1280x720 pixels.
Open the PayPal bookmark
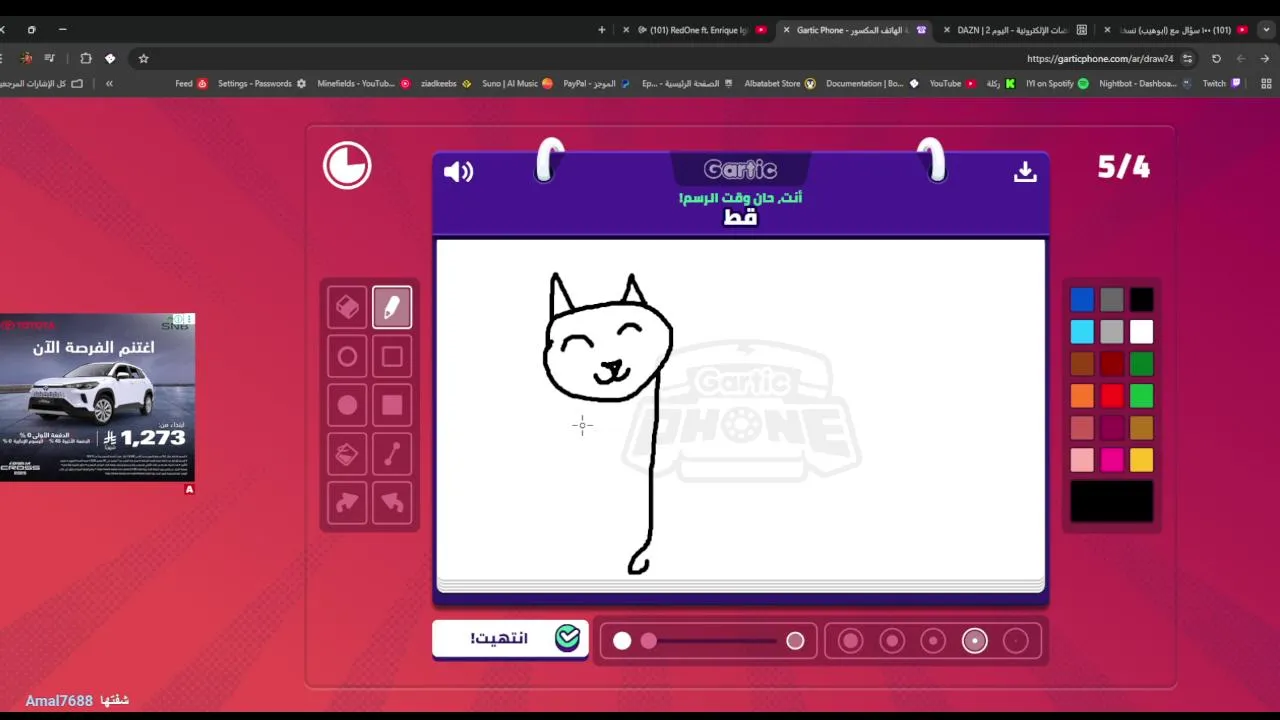pyautogui.click(x=597, y=84)
